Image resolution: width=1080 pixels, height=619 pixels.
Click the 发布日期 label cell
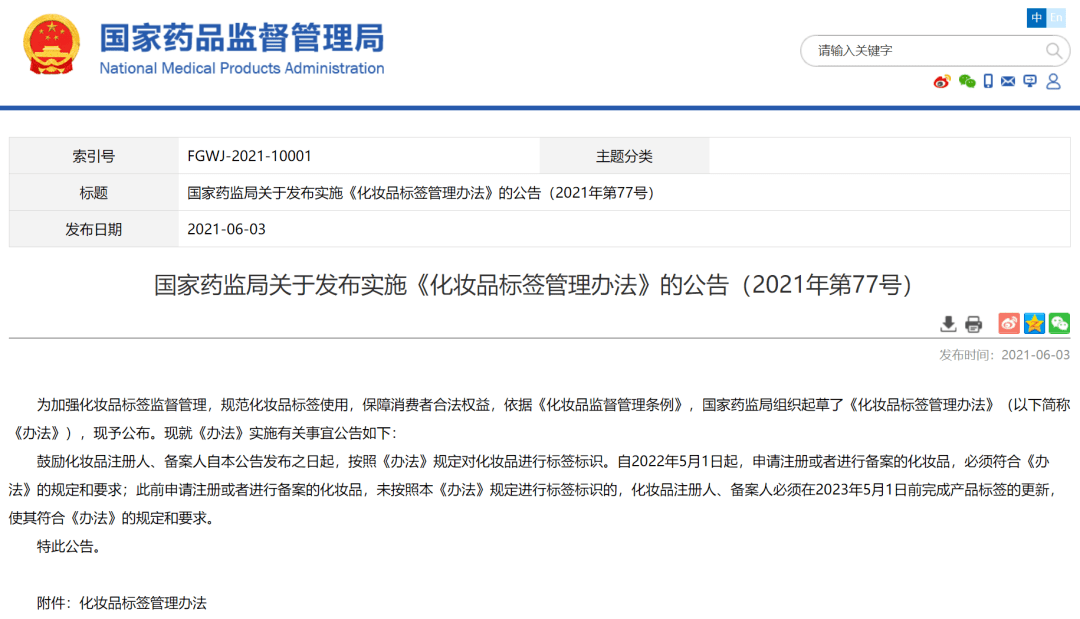94,229
